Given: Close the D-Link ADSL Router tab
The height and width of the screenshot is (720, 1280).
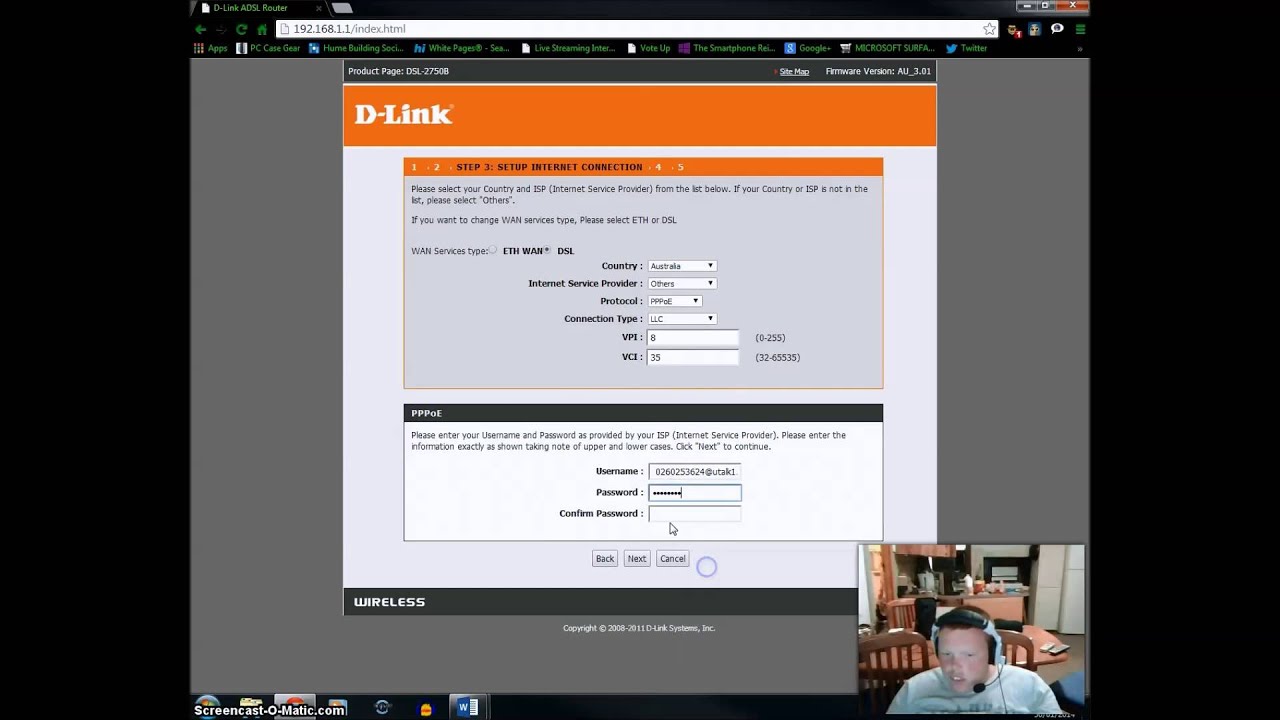Looking at the screenshot, I should (x=319, y=8).
